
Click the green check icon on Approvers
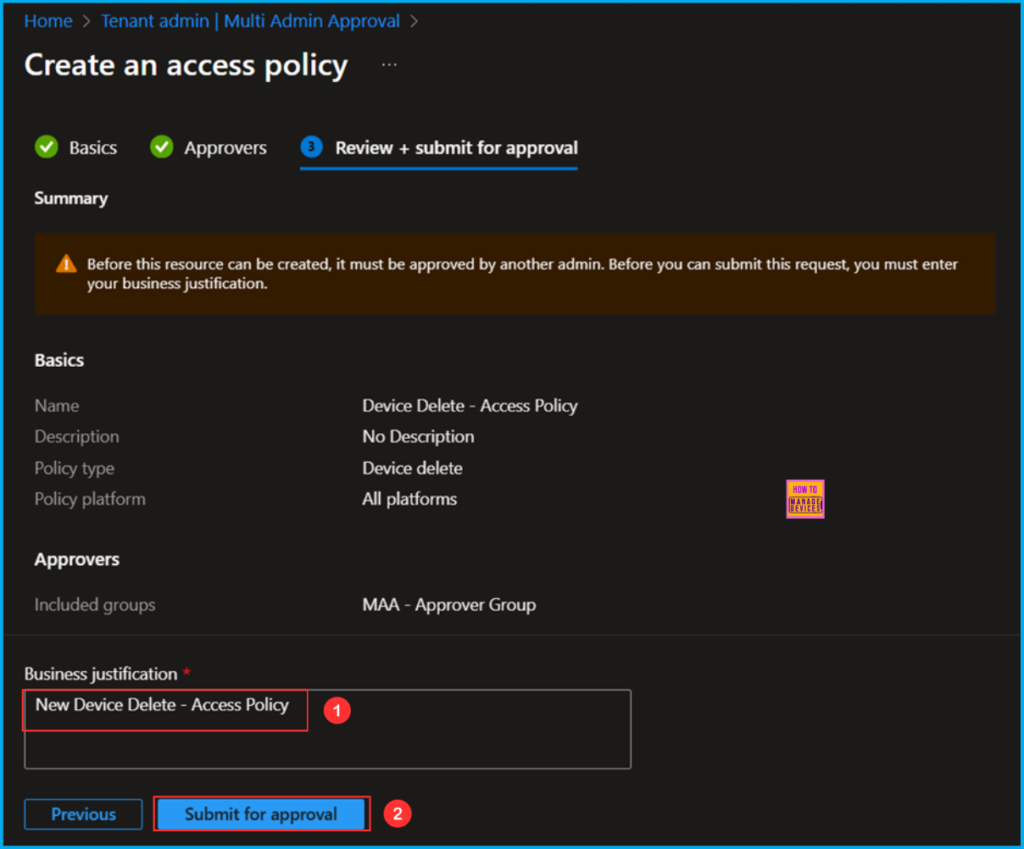coord(161,147)
